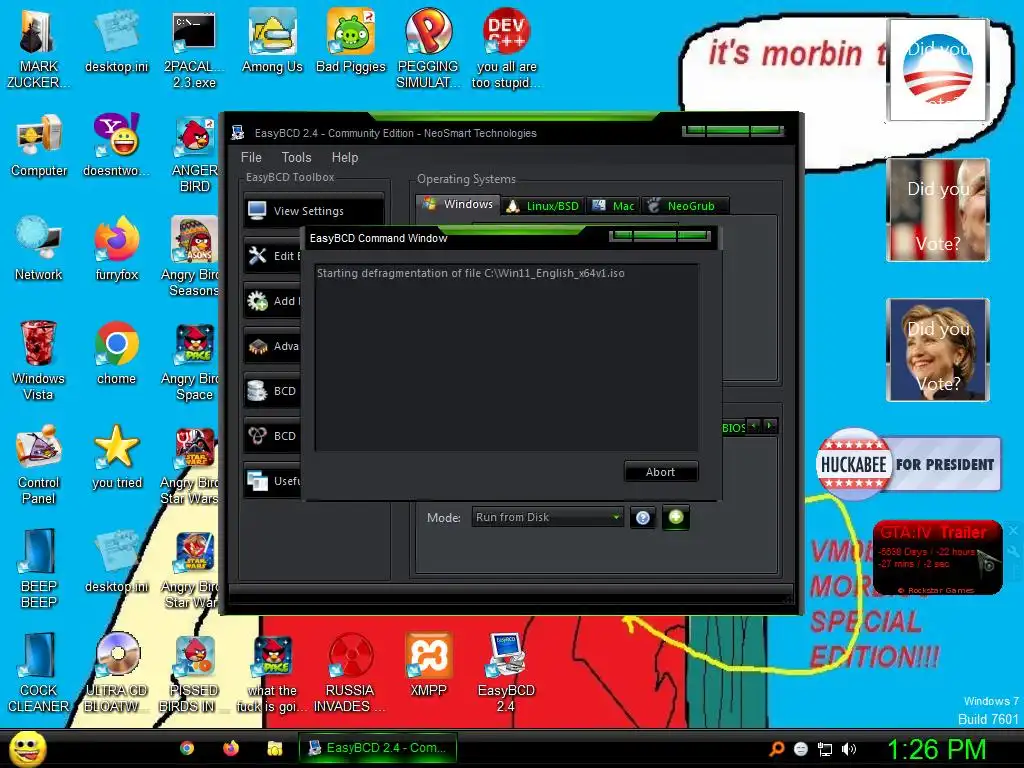Click the blue help icon beside Mode

pos(643,518)
